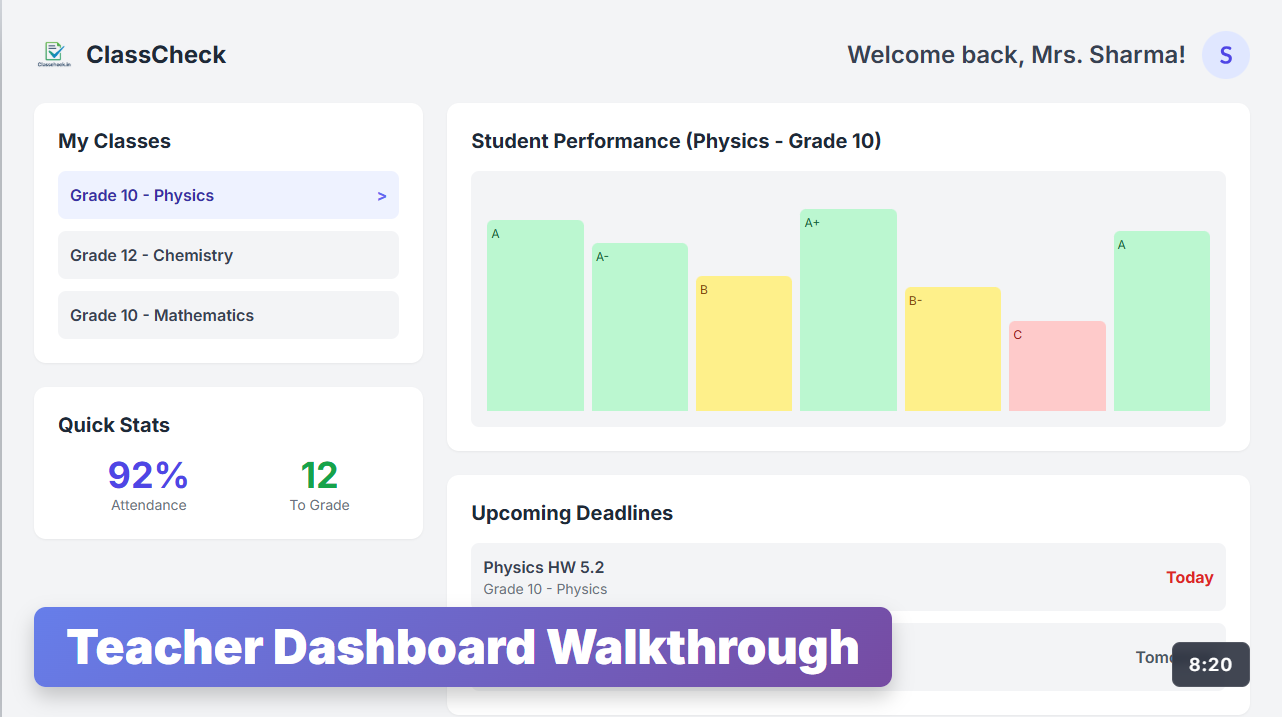Screen dimensions: 1282x717
Task: Click the Teacher Dashboard Walkthrough banner
Action: 462,647
